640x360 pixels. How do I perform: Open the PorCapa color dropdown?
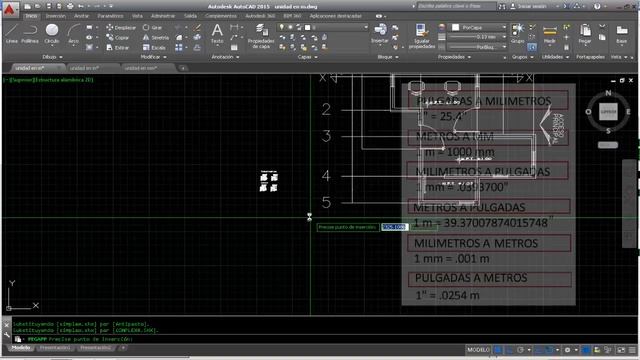[478, 27]
